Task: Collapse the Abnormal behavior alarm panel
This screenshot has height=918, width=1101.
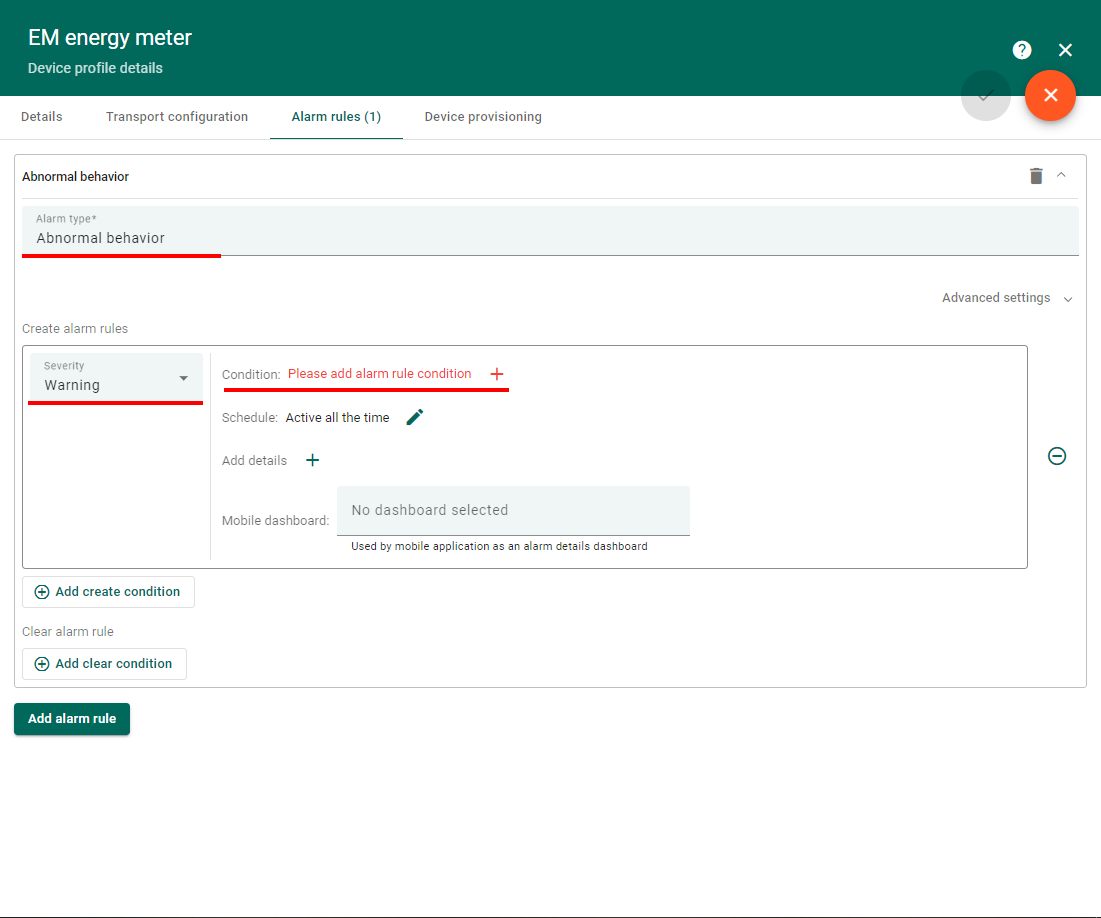Action: pos(1062,175)
